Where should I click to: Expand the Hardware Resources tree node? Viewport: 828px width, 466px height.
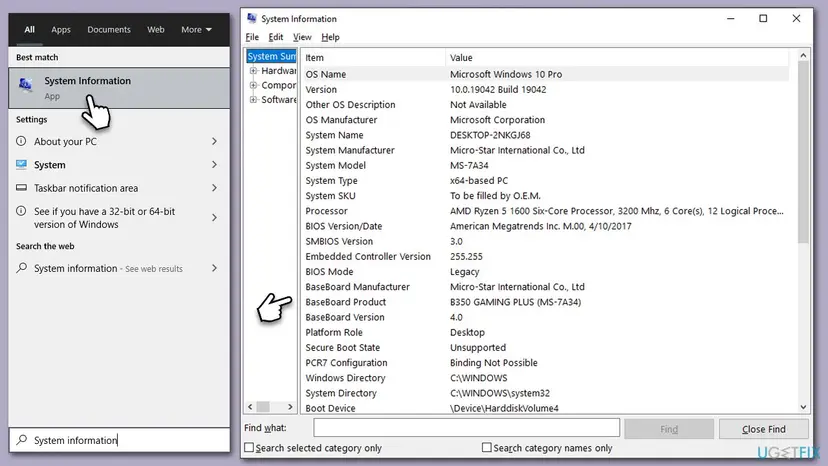point(253,70)
